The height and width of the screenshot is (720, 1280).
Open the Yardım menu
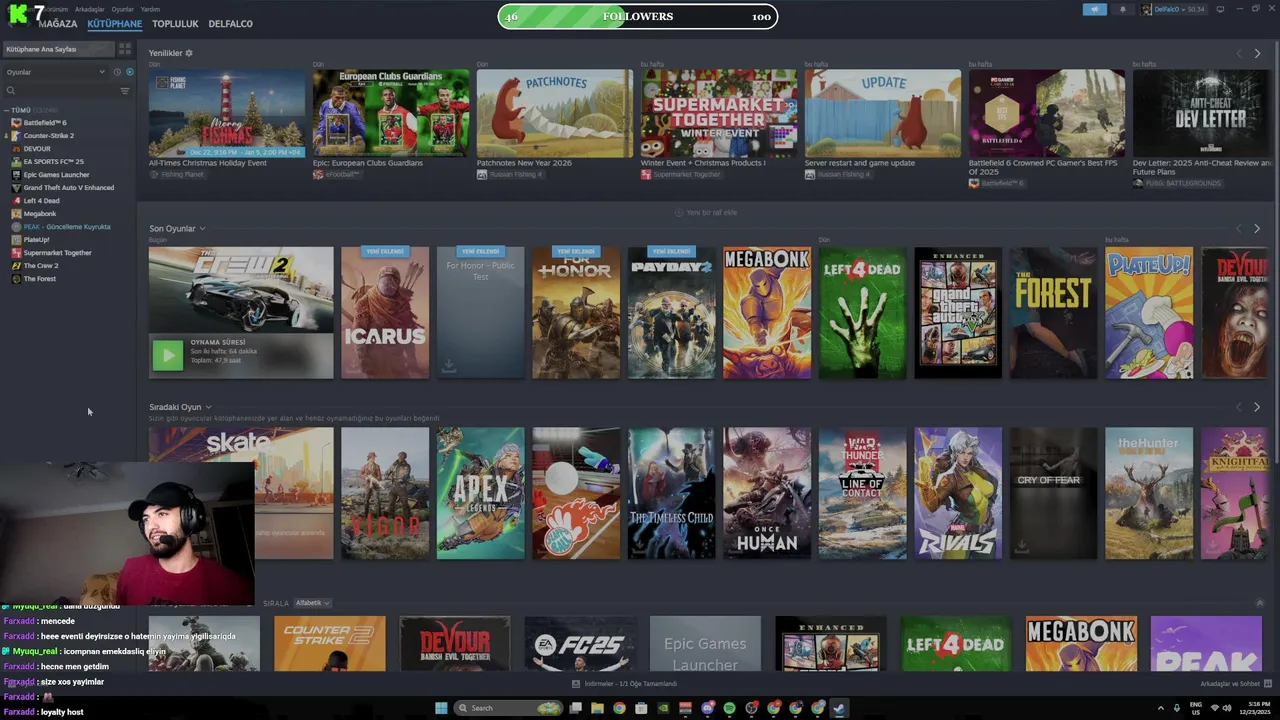(x=150, y=9)
